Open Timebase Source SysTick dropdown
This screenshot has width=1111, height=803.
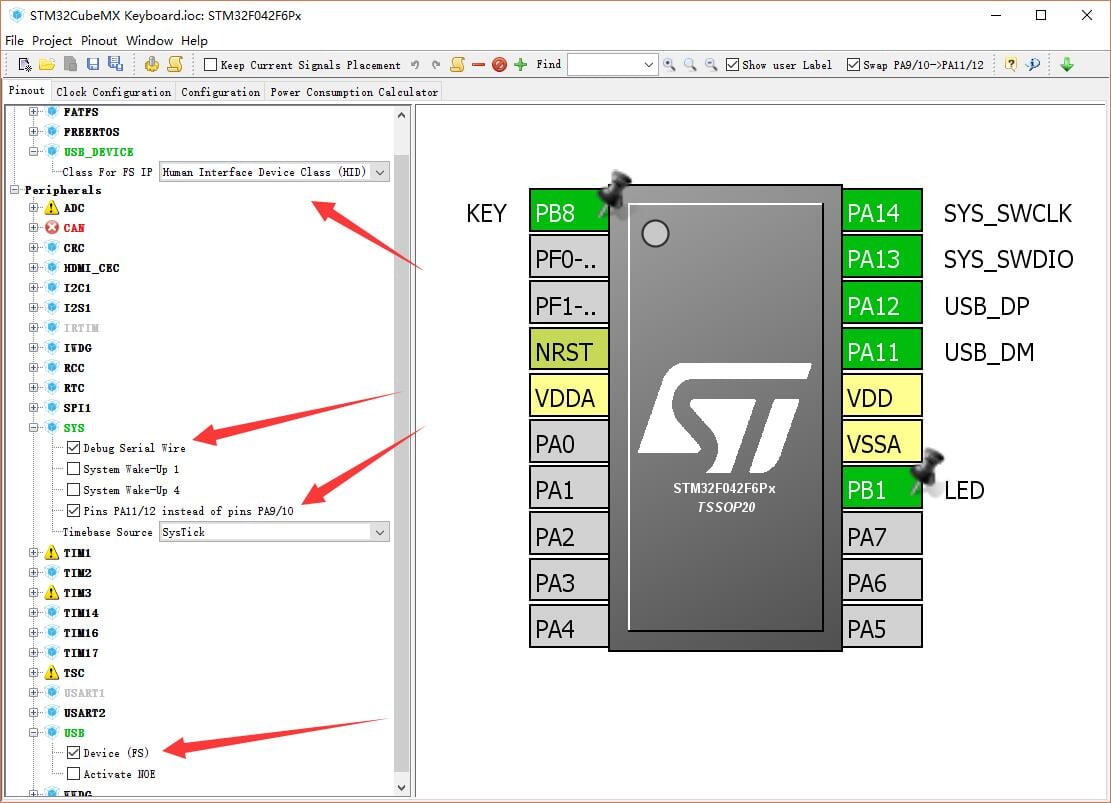pos(380,532)
